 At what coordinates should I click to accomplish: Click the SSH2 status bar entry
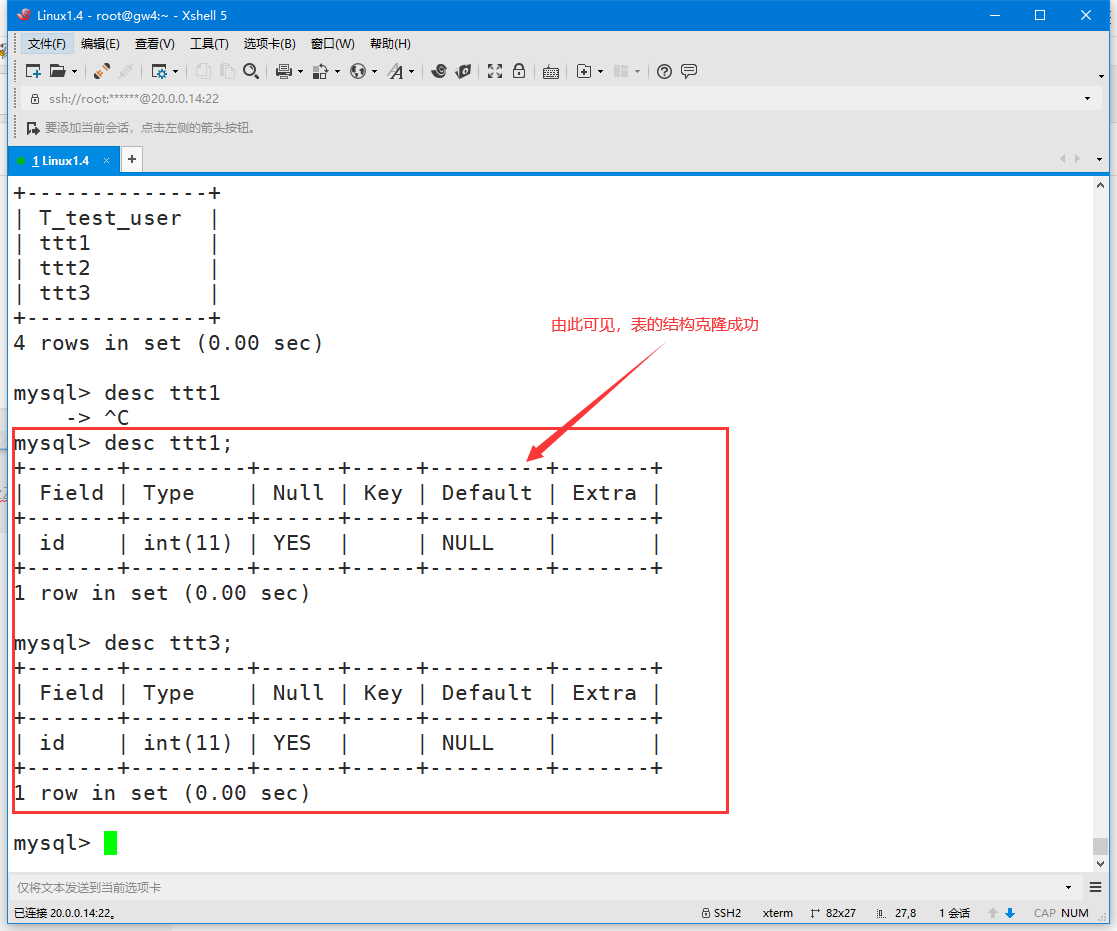722,913
